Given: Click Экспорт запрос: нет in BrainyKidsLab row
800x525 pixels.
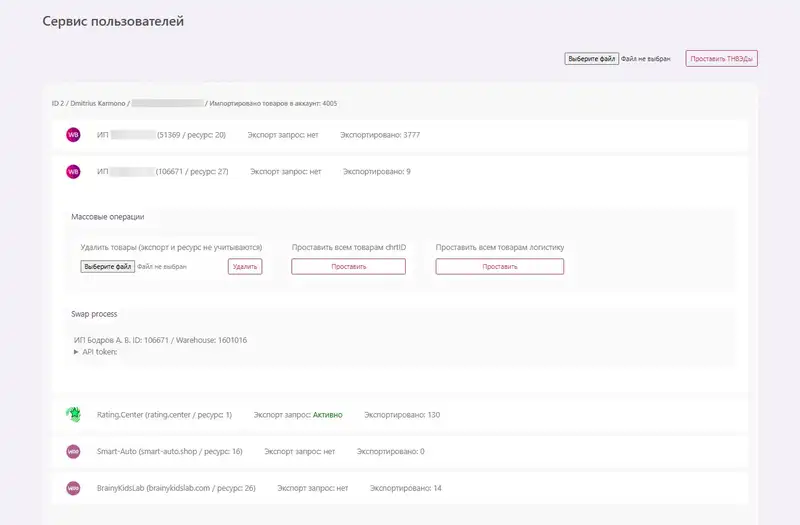Looking at the screenshot, I should click(313, 488).
